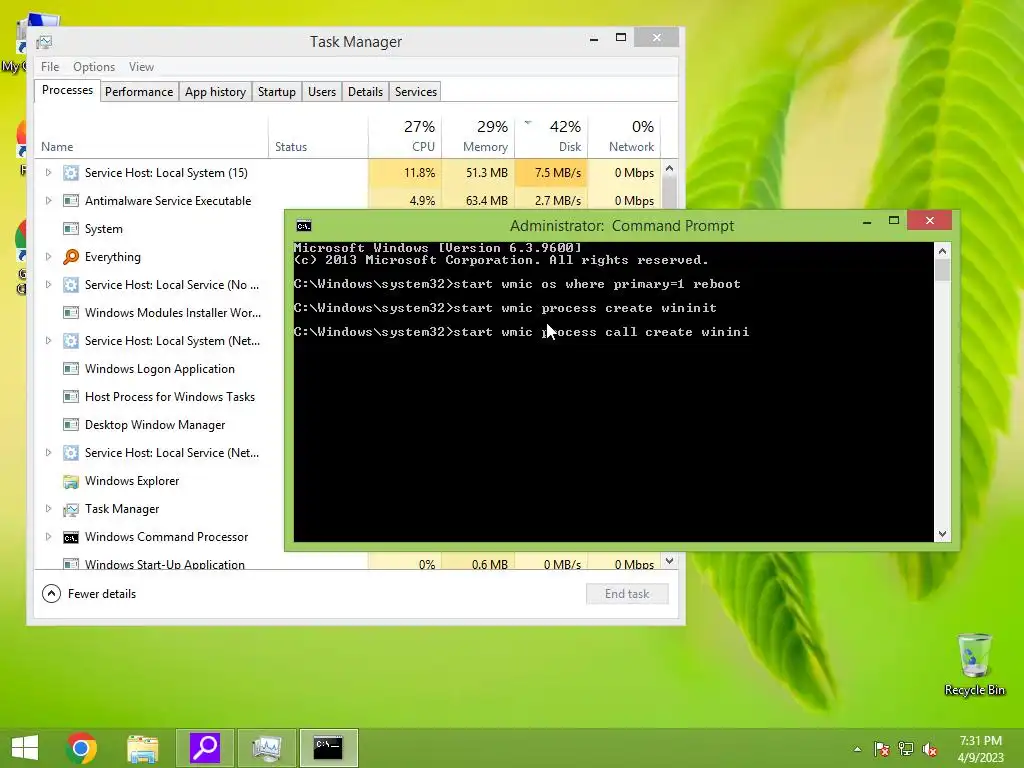Sort processes by Network column
This screenshot has height=768, width=1024.
click(624, 136)
